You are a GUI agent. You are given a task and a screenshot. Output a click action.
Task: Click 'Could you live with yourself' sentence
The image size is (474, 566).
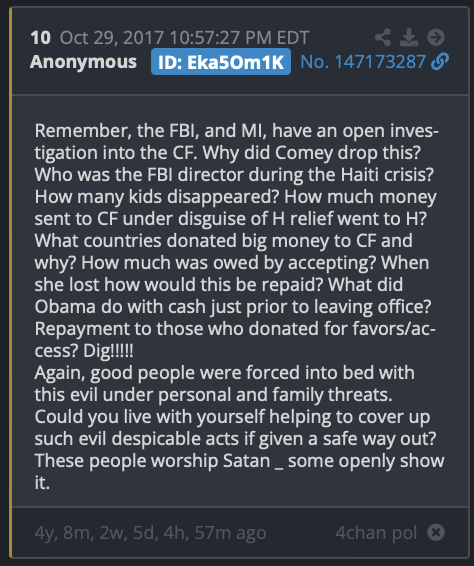pyautogui.click(x=235, y=428)
